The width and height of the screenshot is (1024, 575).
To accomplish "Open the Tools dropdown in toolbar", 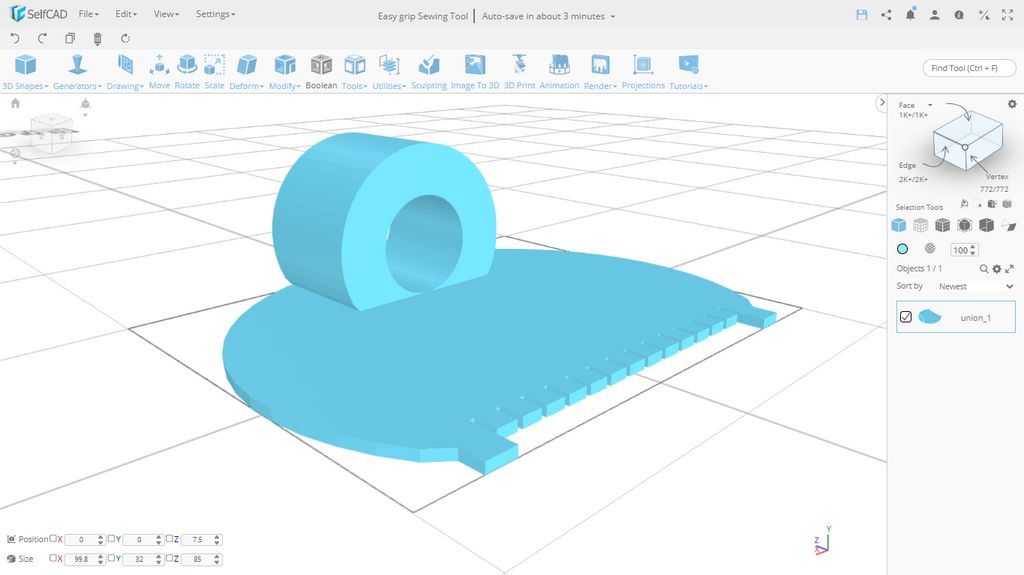I will (x=355, y=73).
